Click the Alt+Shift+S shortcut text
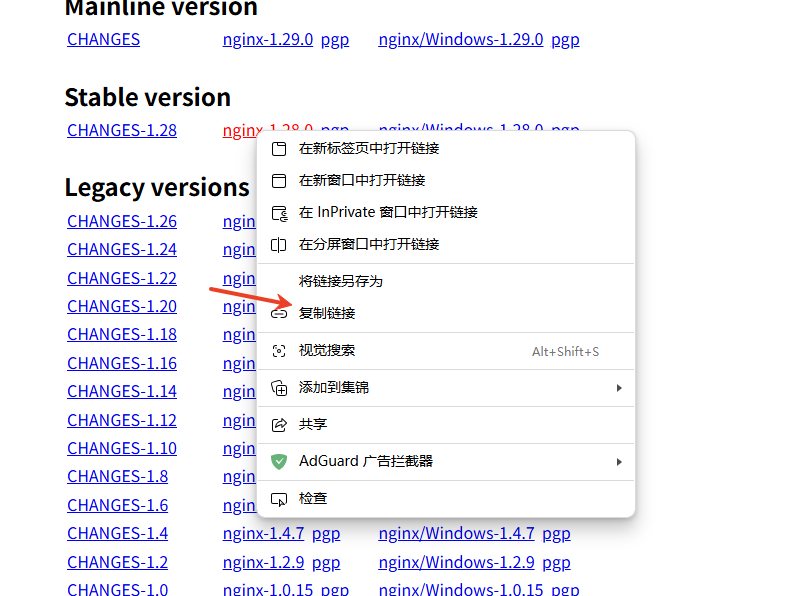The width and height of the screenshot is (794, 596). [565, 351]
